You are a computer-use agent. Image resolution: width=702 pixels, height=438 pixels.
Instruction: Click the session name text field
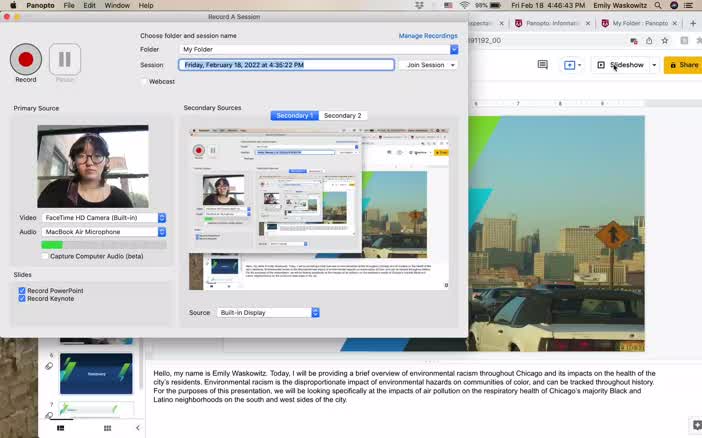[x=286, y=65]
